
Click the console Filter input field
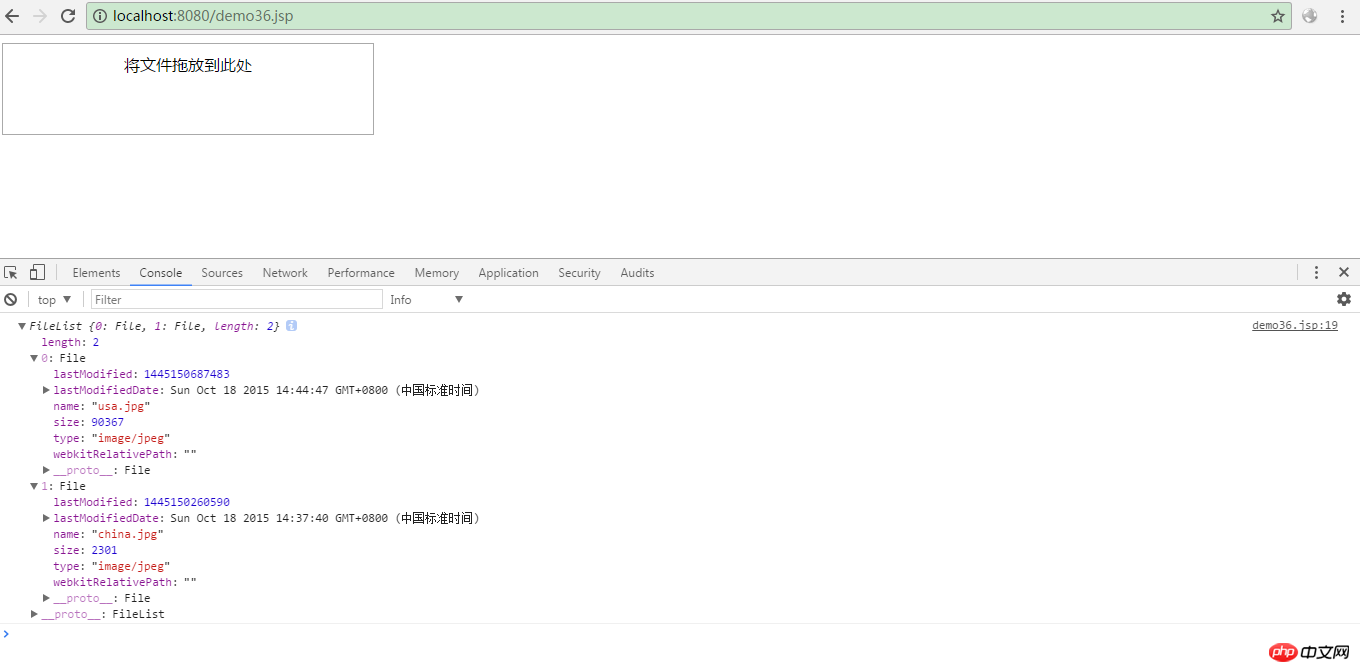237,299
